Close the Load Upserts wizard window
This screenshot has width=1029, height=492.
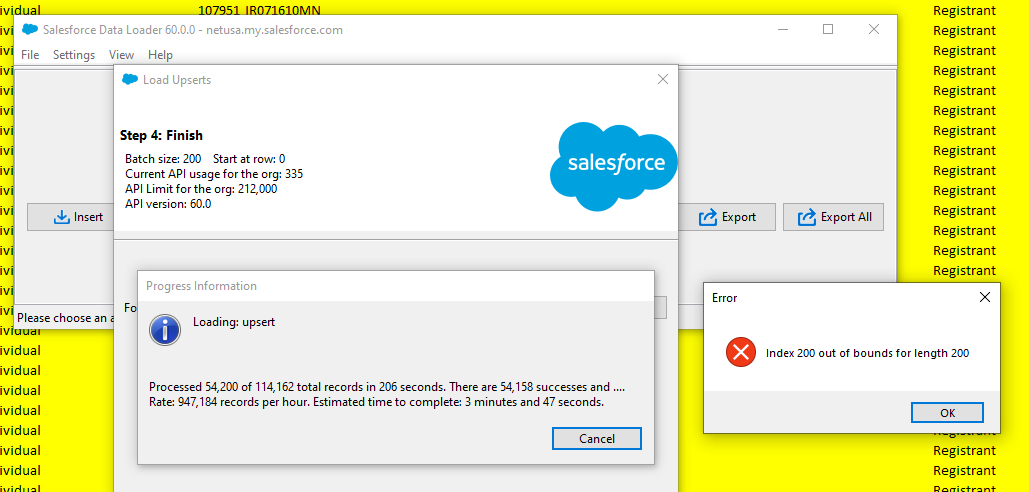(663, 79)
